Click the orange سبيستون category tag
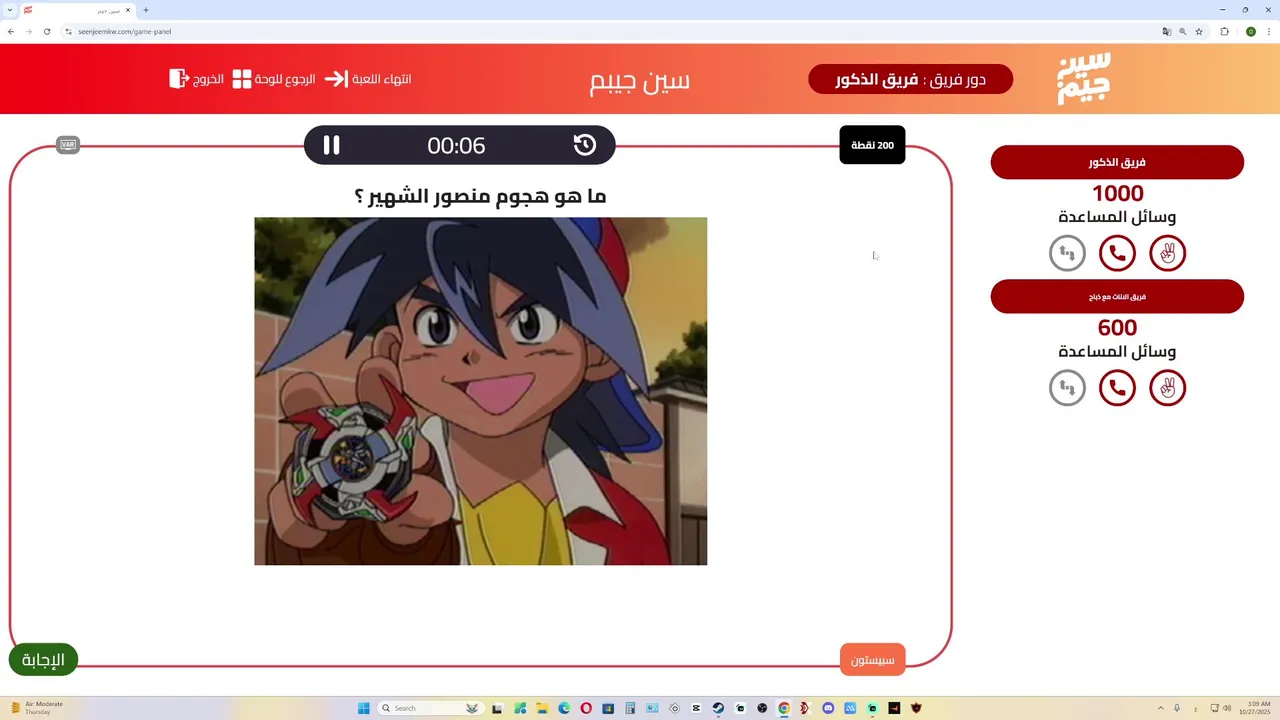Screen dimensions: 1280x720 (872, 659)
